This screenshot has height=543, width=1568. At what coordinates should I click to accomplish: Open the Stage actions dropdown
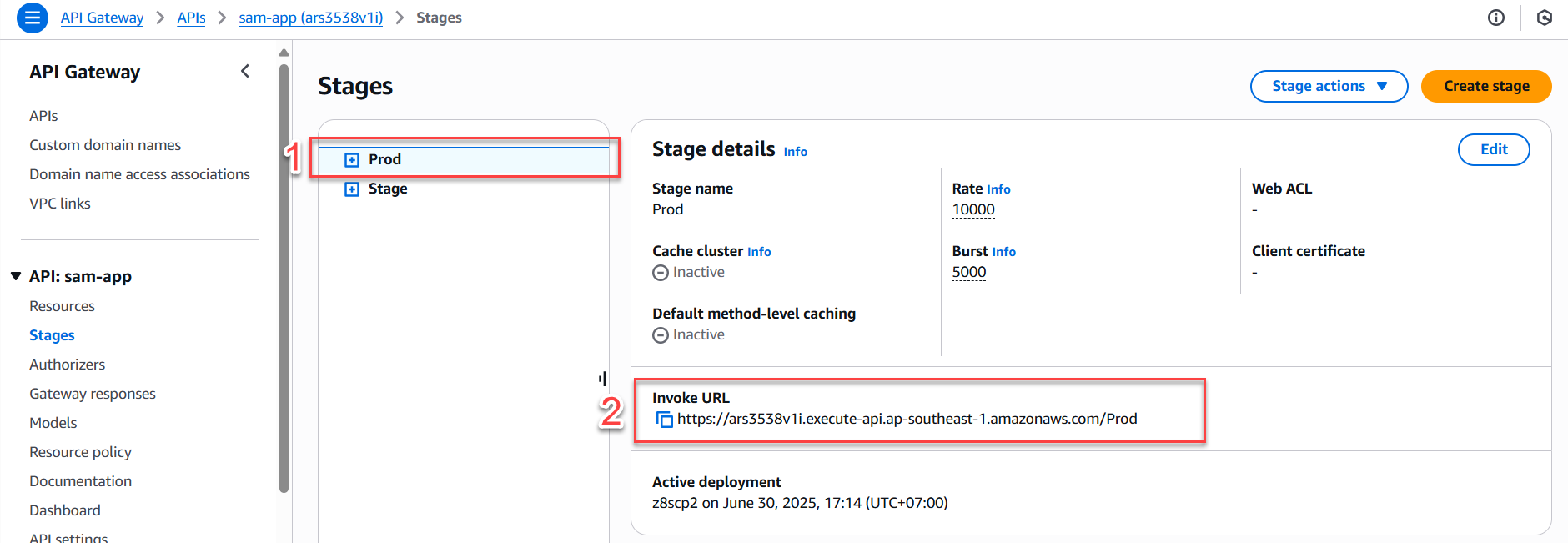pyautogui.click(x=1329, y=86)
